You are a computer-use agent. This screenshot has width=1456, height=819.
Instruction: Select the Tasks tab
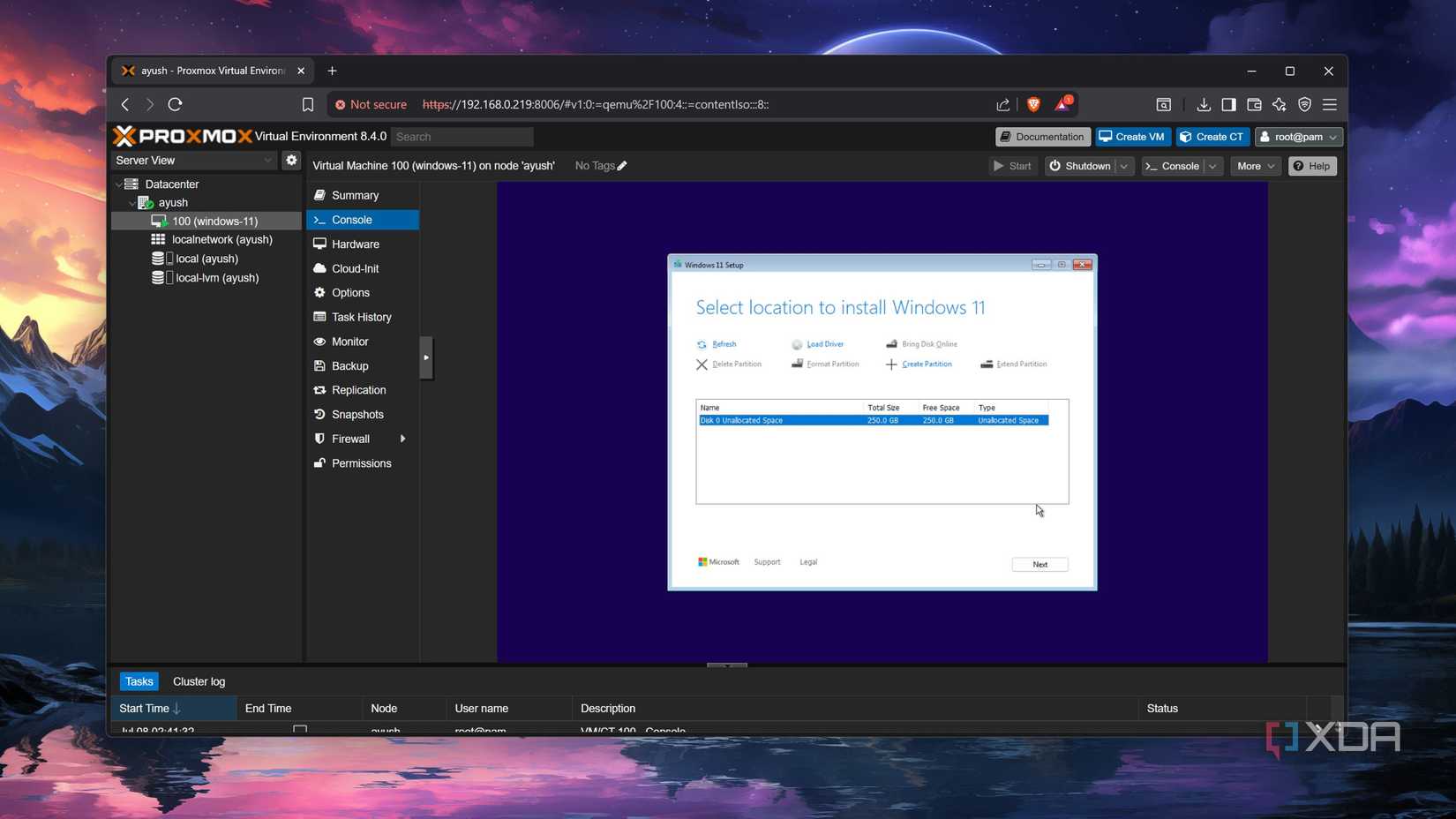[x=139, y=681]
